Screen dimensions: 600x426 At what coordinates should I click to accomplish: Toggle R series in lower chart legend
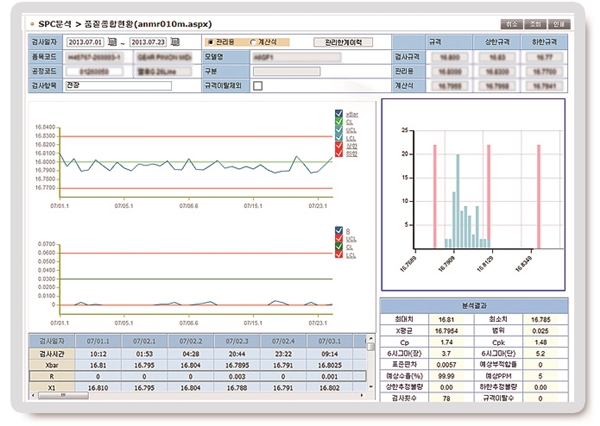(x=339, y=229)
